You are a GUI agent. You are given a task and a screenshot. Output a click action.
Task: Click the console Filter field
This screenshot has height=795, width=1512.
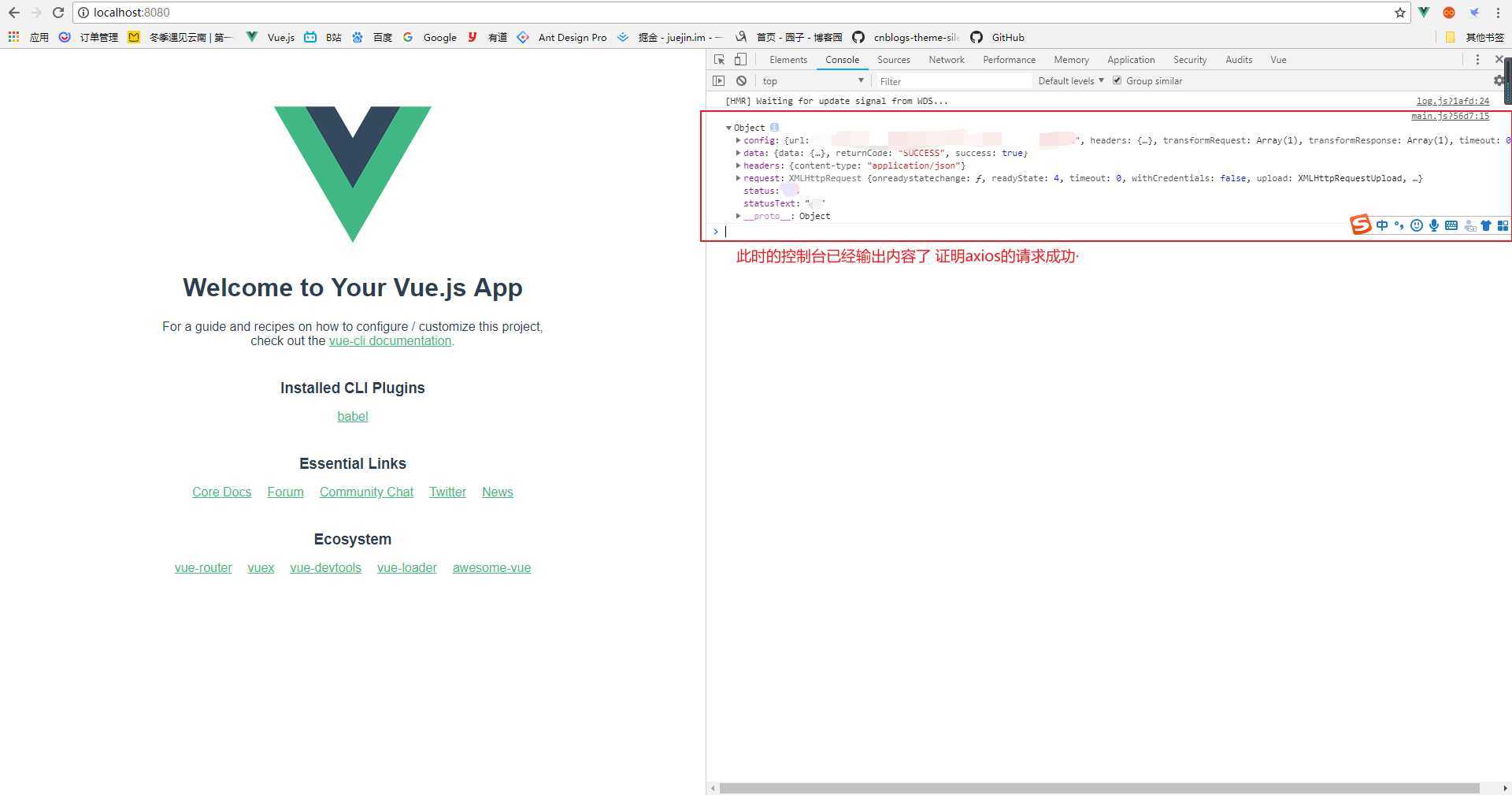952,81
